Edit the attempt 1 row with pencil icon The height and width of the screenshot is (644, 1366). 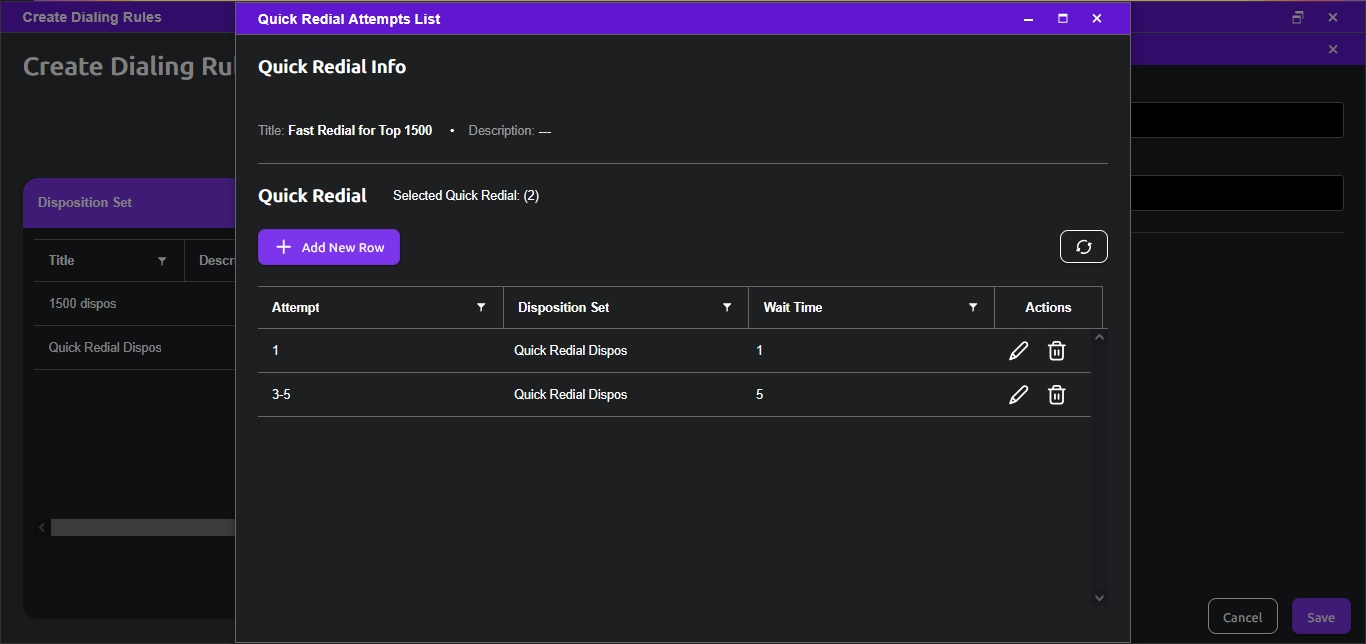click(x=1018, y=351)
